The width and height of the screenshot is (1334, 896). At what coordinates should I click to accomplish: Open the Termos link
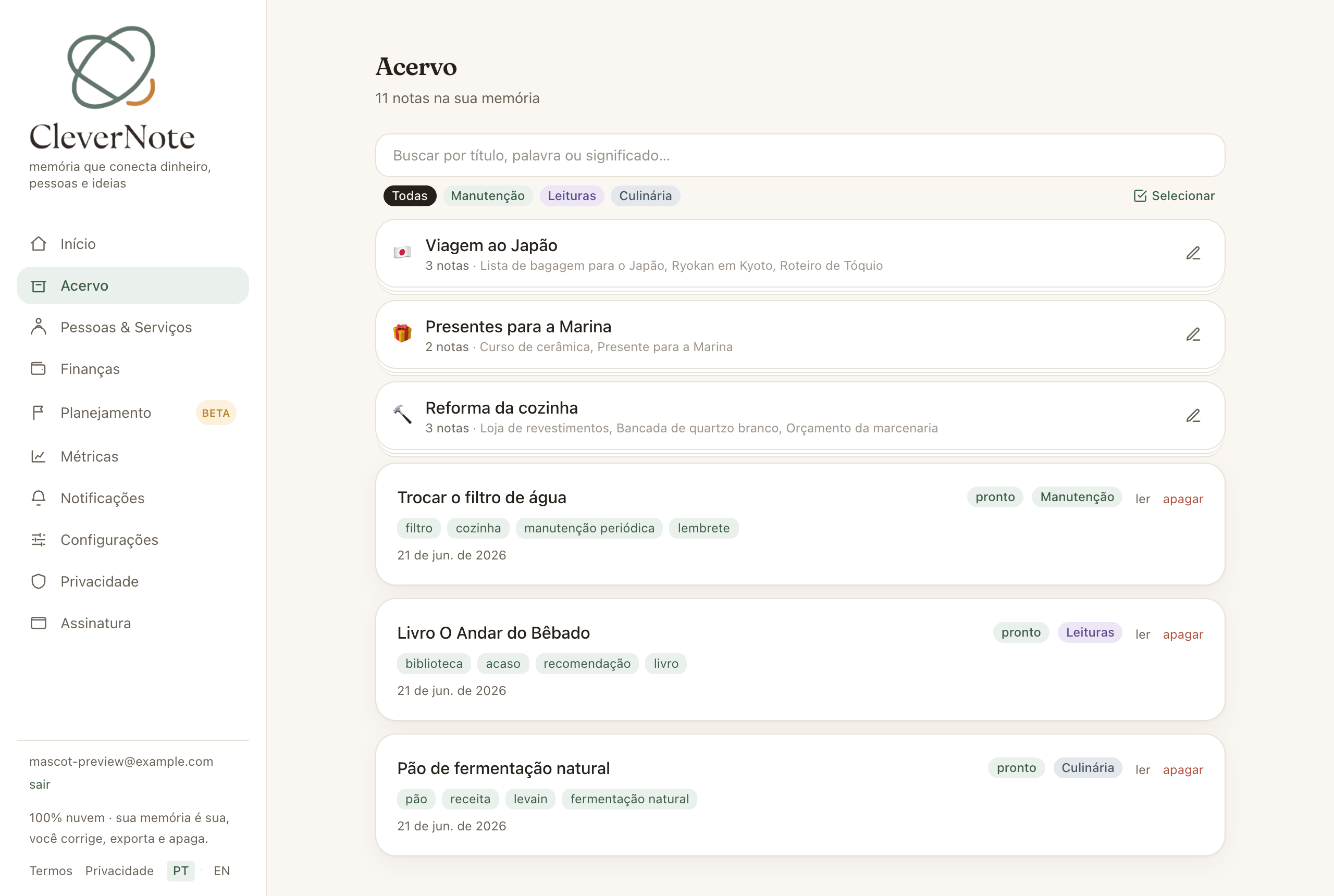[51, 871]
